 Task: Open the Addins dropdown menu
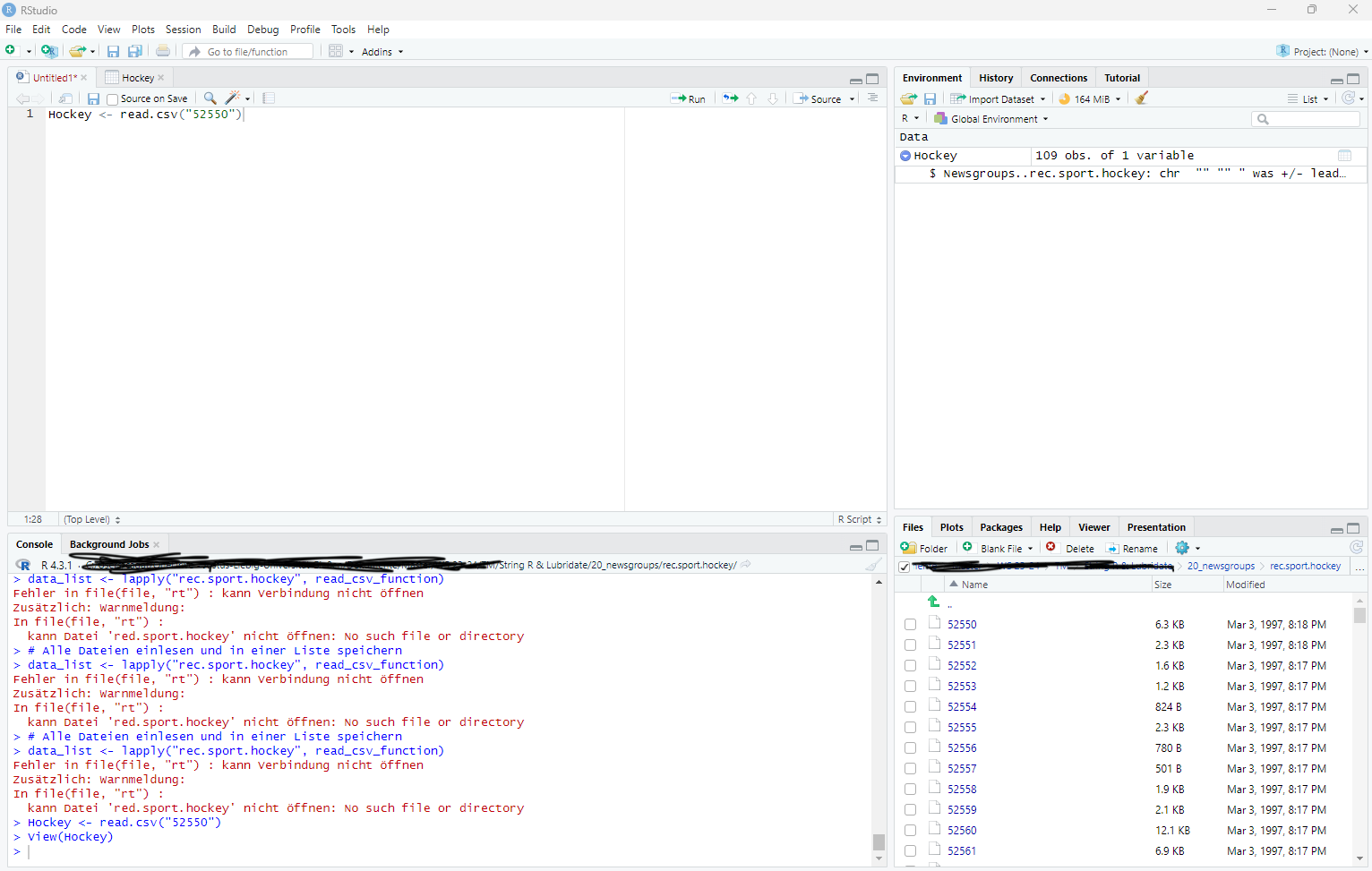tap(382, 52)
